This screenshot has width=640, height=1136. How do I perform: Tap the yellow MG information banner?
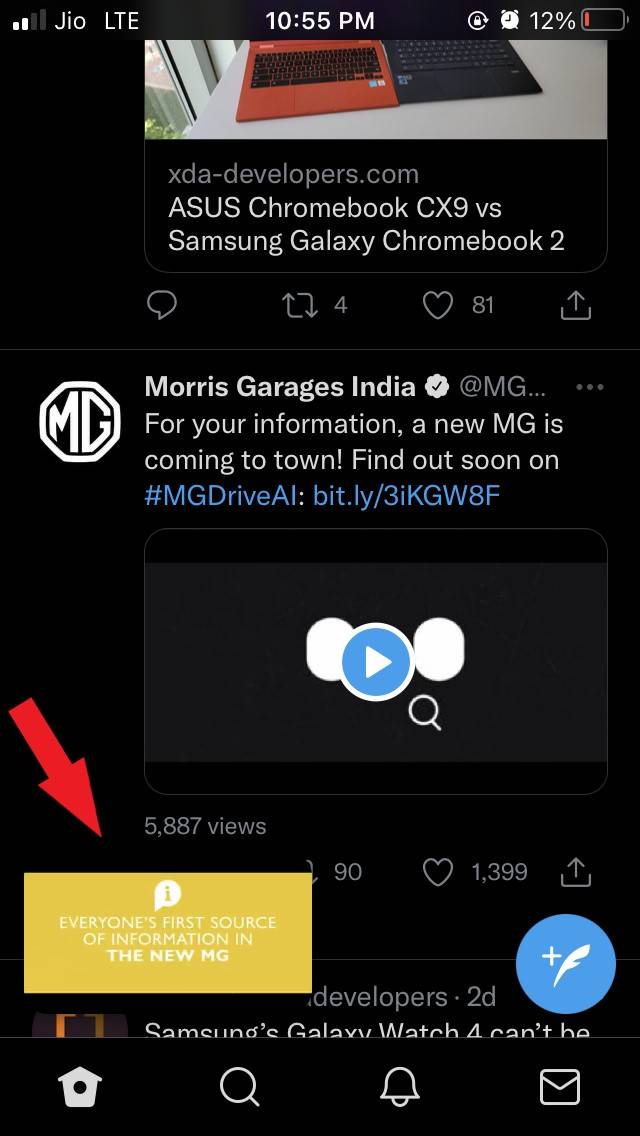168,932
